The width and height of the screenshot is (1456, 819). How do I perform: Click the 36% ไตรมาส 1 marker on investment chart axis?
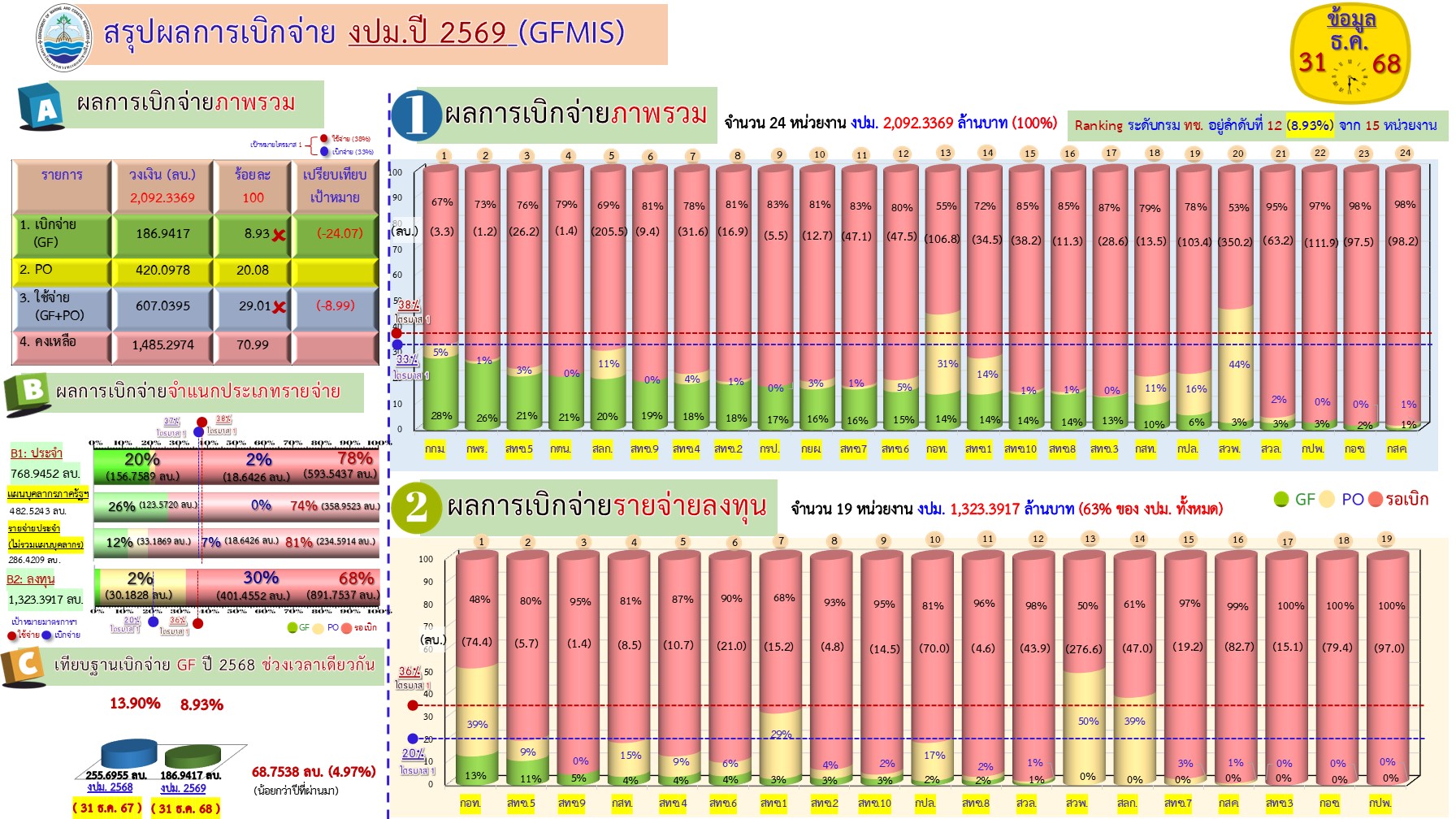[x=413, y=705]
